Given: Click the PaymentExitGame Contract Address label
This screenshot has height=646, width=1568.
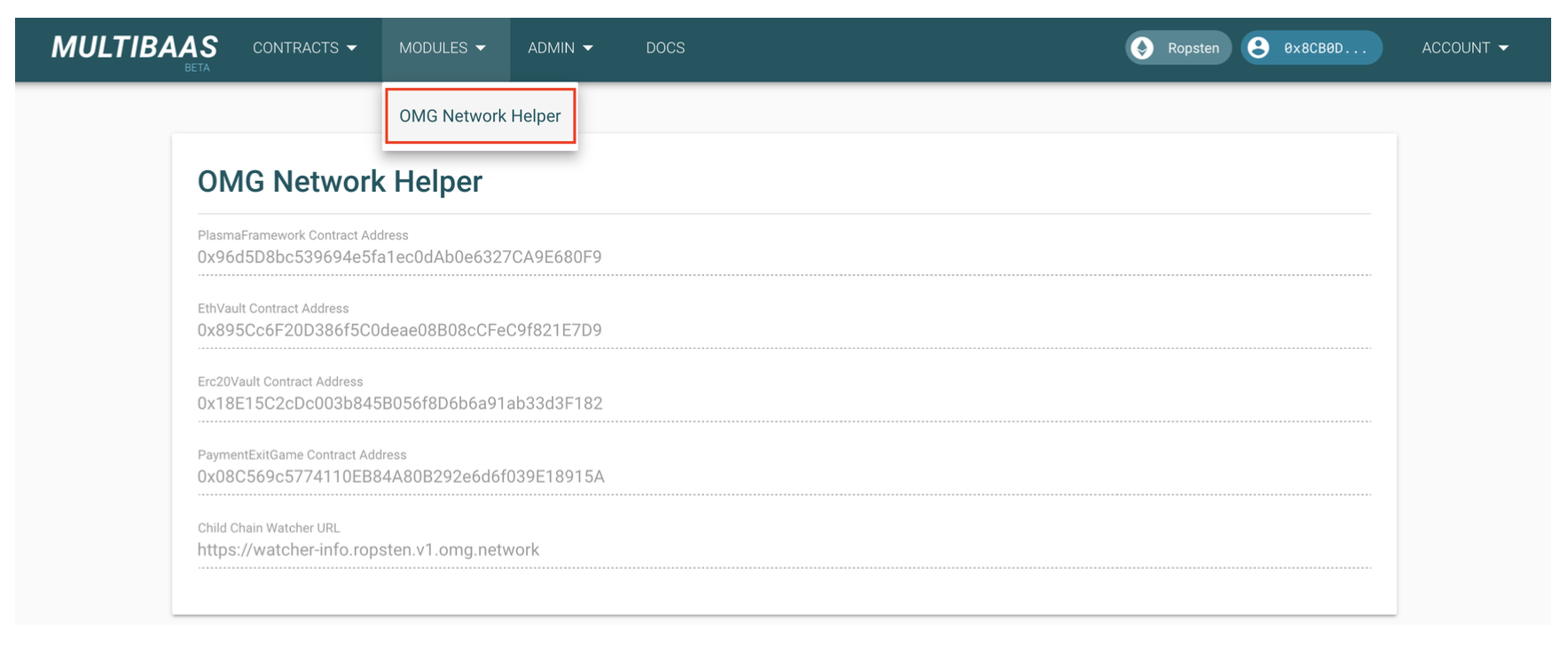Looking at the screenshot, I should click(x=302, y=455).
